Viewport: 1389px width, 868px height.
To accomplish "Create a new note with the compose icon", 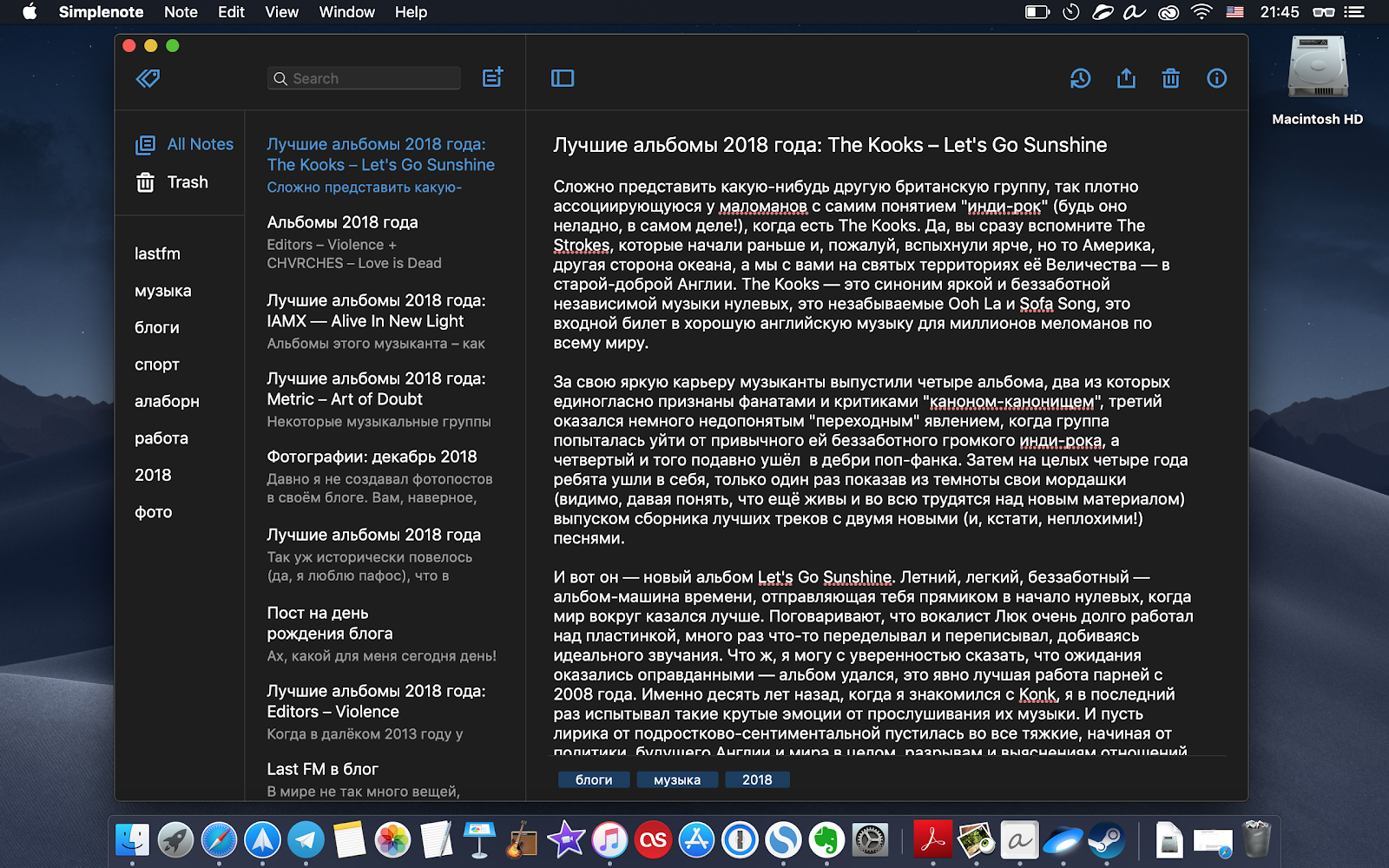I will pyautogui.click(x=492, y=77).
